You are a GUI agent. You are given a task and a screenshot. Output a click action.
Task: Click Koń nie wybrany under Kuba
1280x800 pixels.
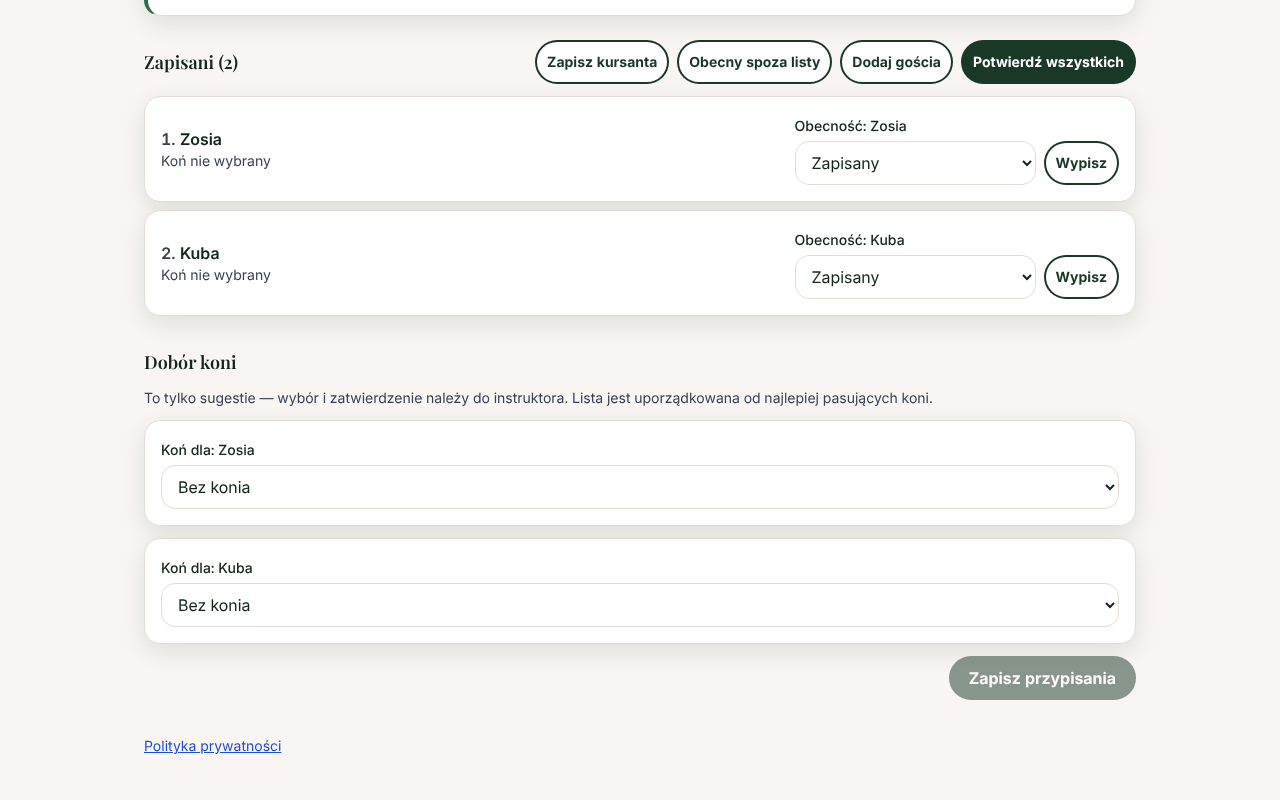[216, 275]
